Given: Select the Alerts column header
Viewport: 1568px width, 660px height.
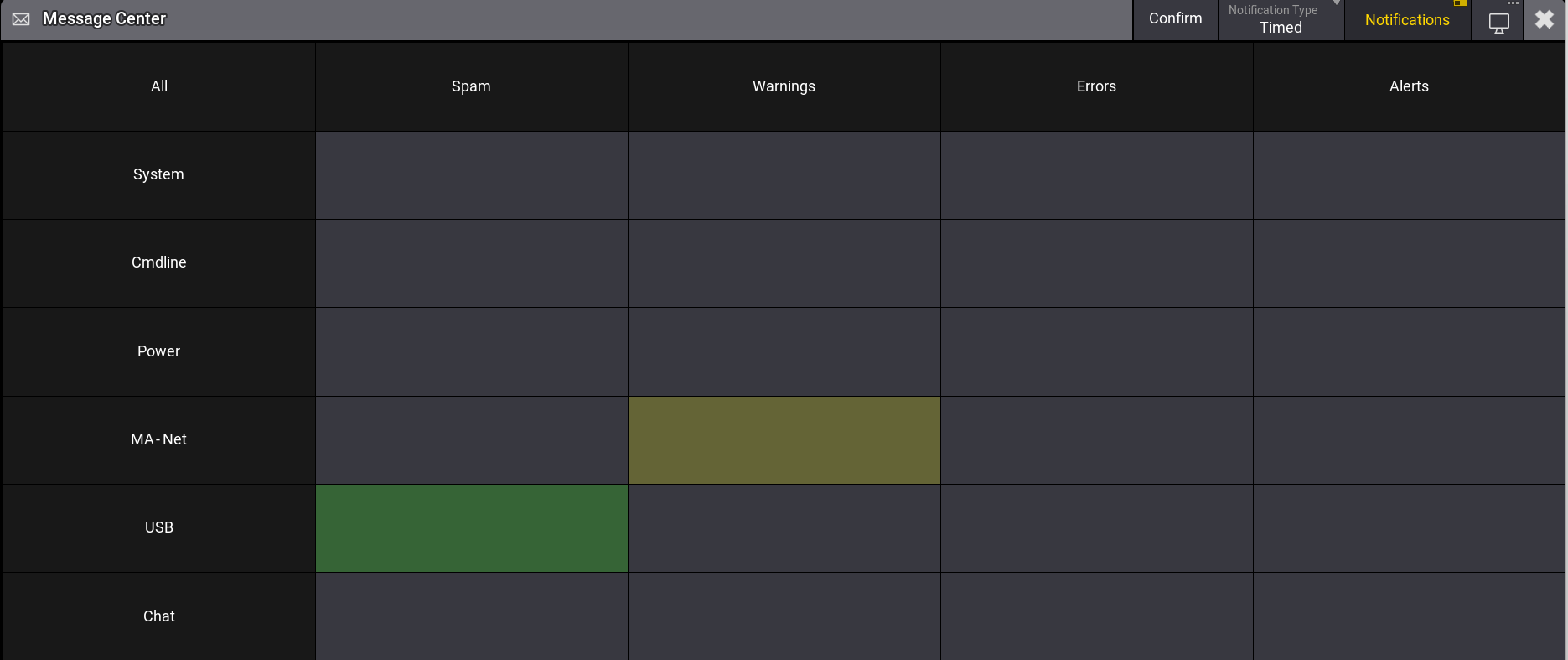Looking at the screenshot, I should pyautogui.click(x=1409, y=86).
